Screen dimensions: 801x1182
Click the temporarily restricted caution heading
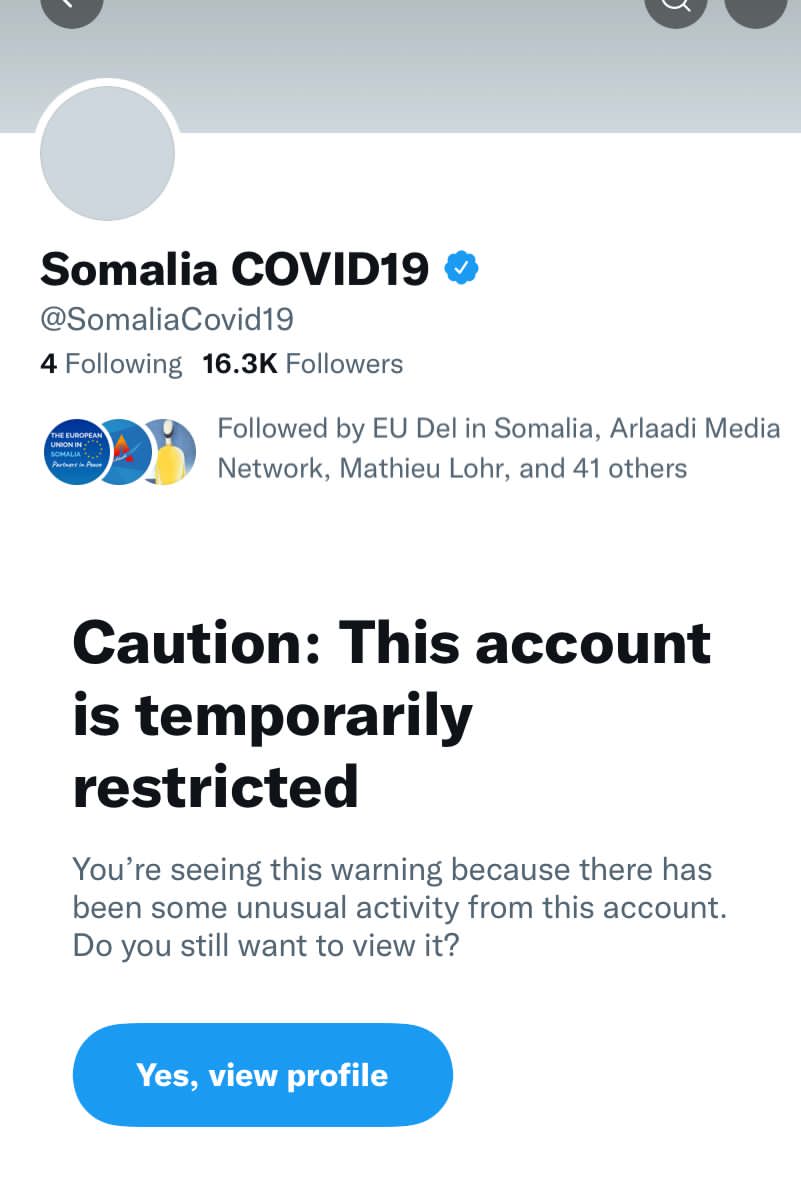[392, 714]
